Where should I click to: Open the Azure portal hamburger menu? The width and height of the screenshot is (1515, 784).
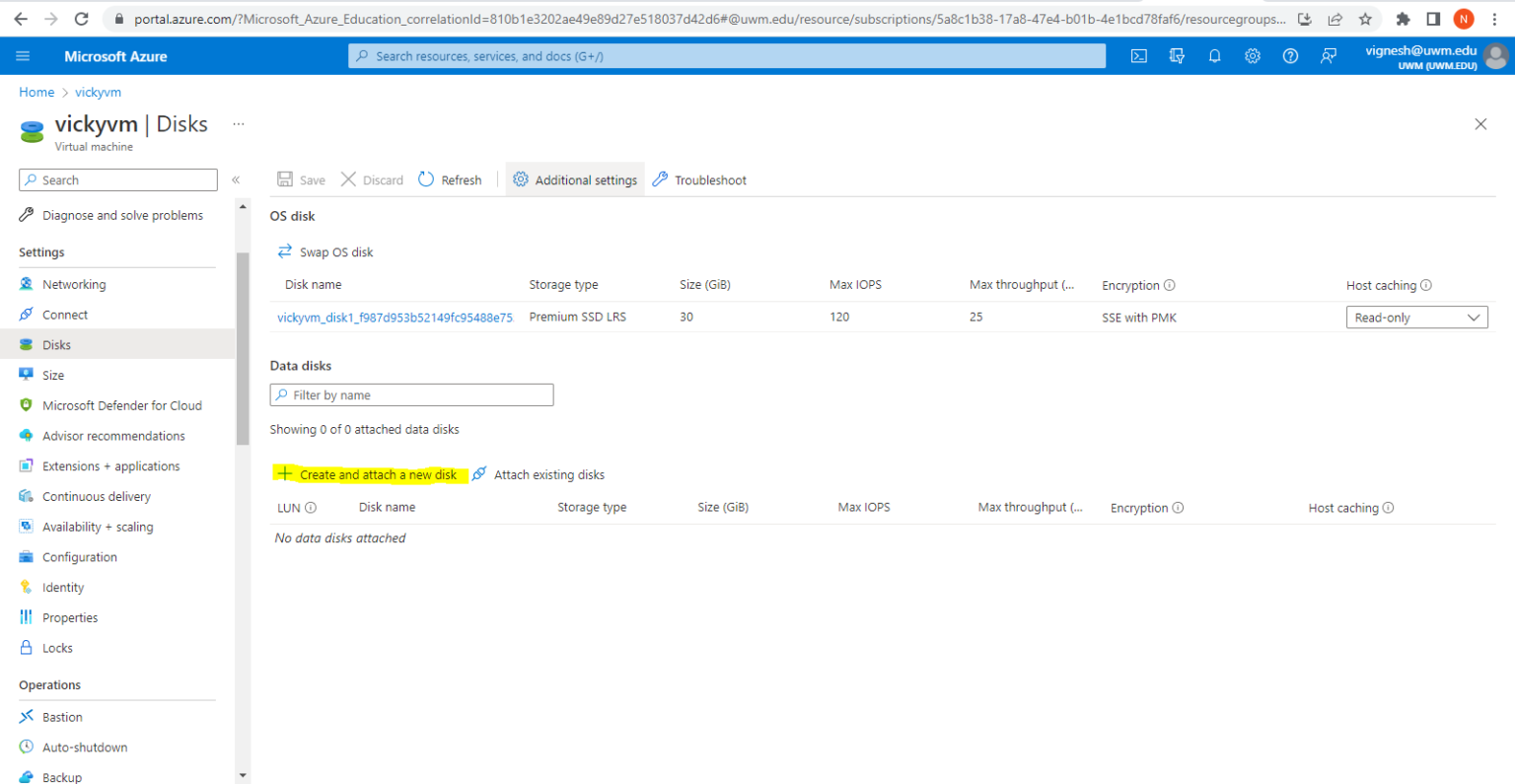click(x=24, y=56)
